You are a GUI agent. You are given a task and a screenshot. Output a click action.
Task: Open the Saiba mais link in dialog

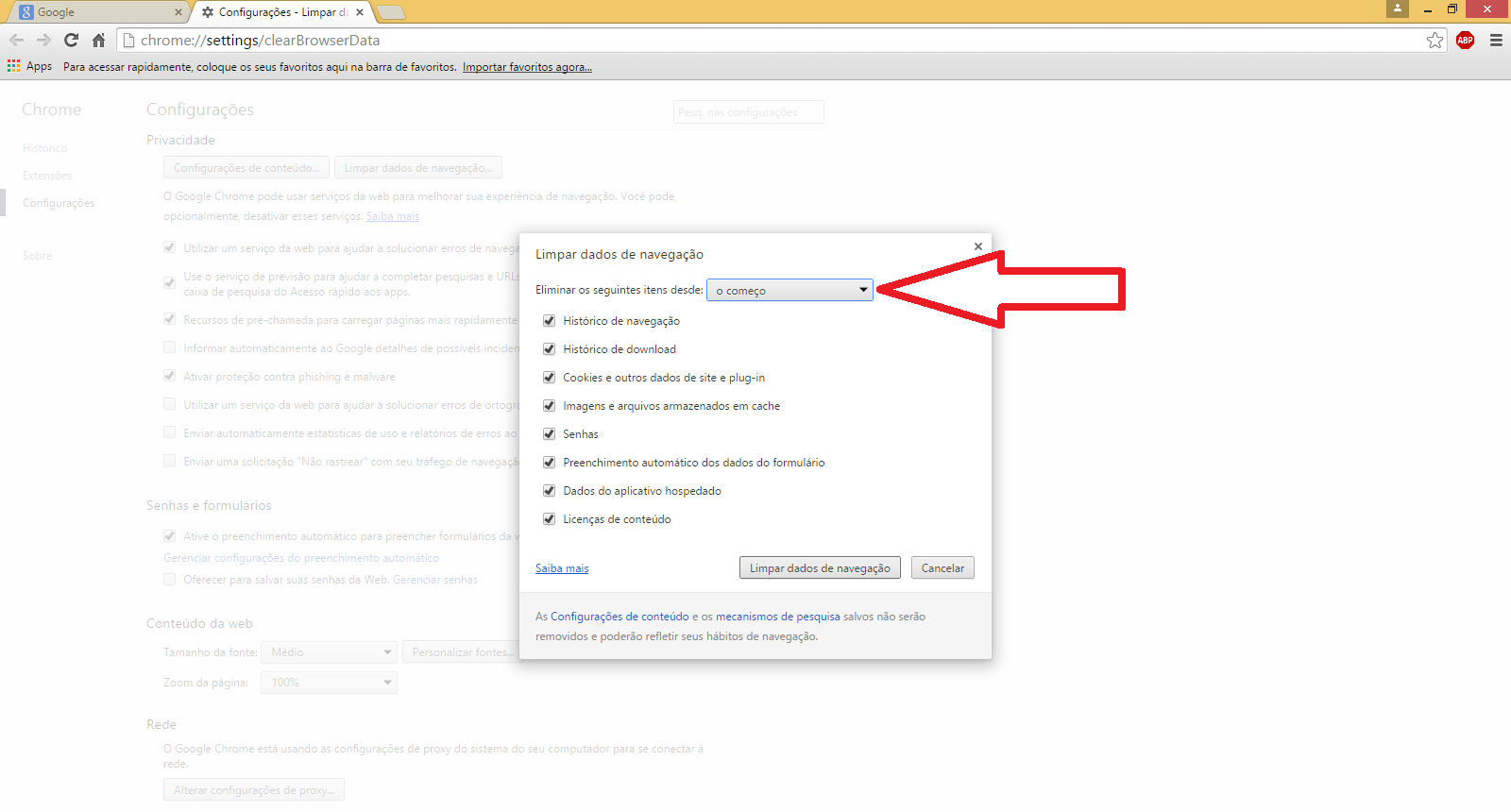tap(562, 568)
